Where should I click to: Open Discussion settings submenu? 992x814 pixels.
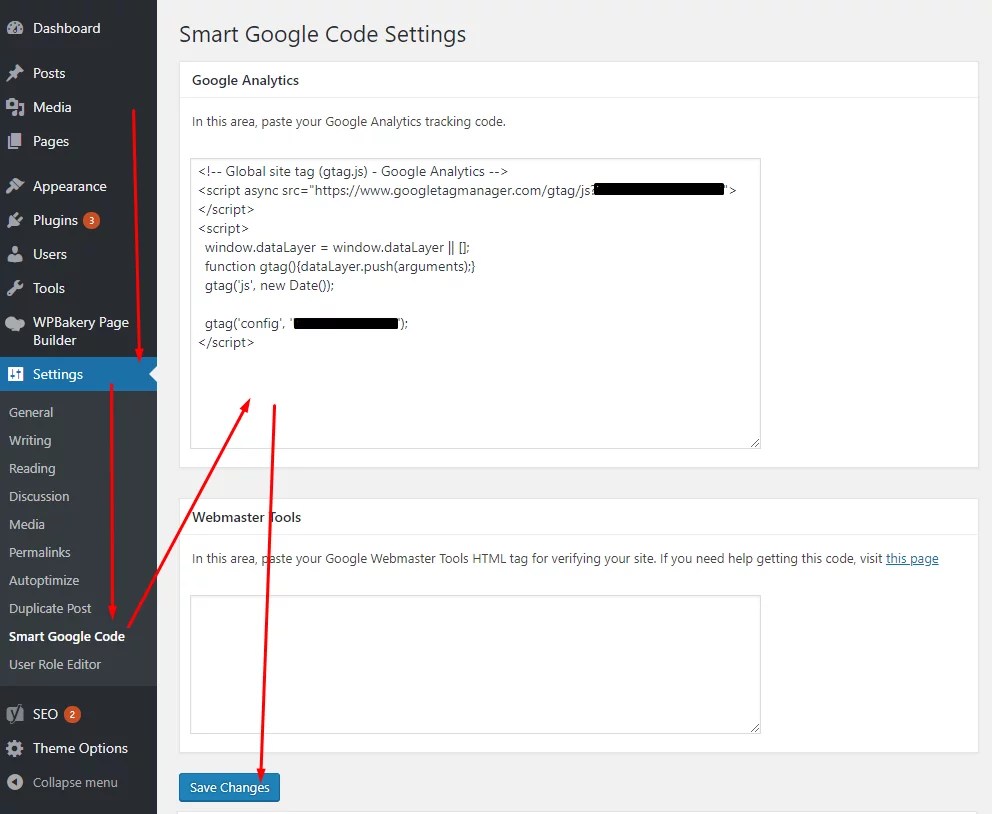coord(39,496)
